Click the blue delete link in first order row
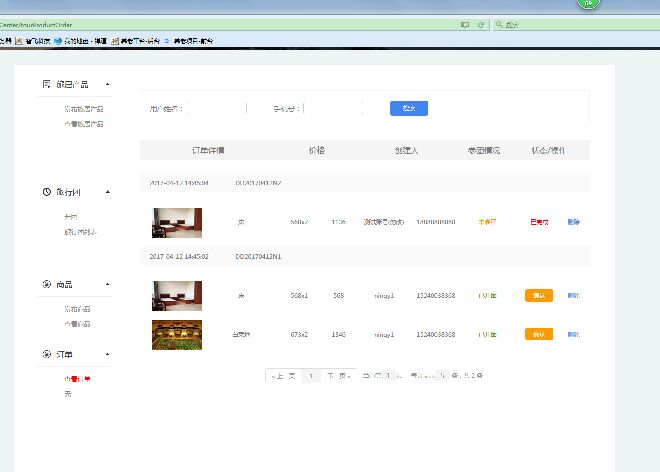This screenshot has height=472, width=660. tap(573, 222)
